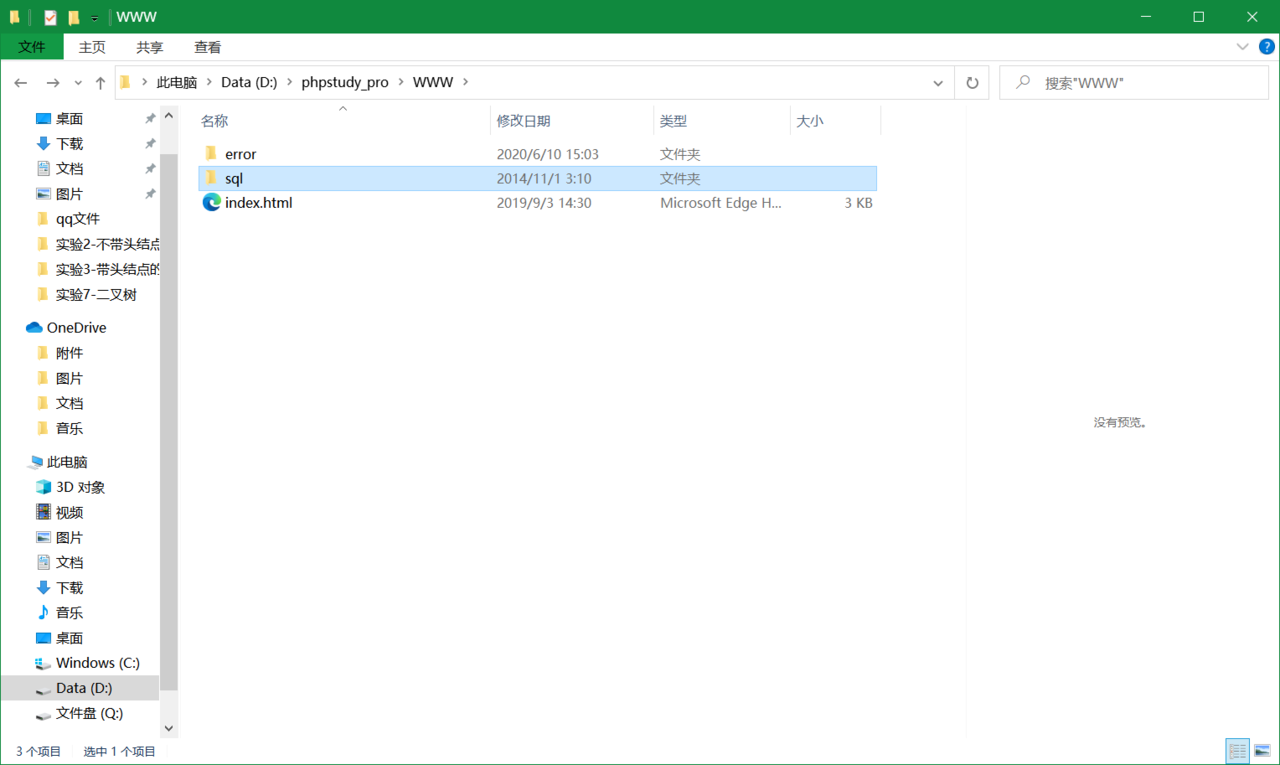1280x765 pixels.
Task: Click the date 2020/6/10 15:03
Action: pos(548,154)
